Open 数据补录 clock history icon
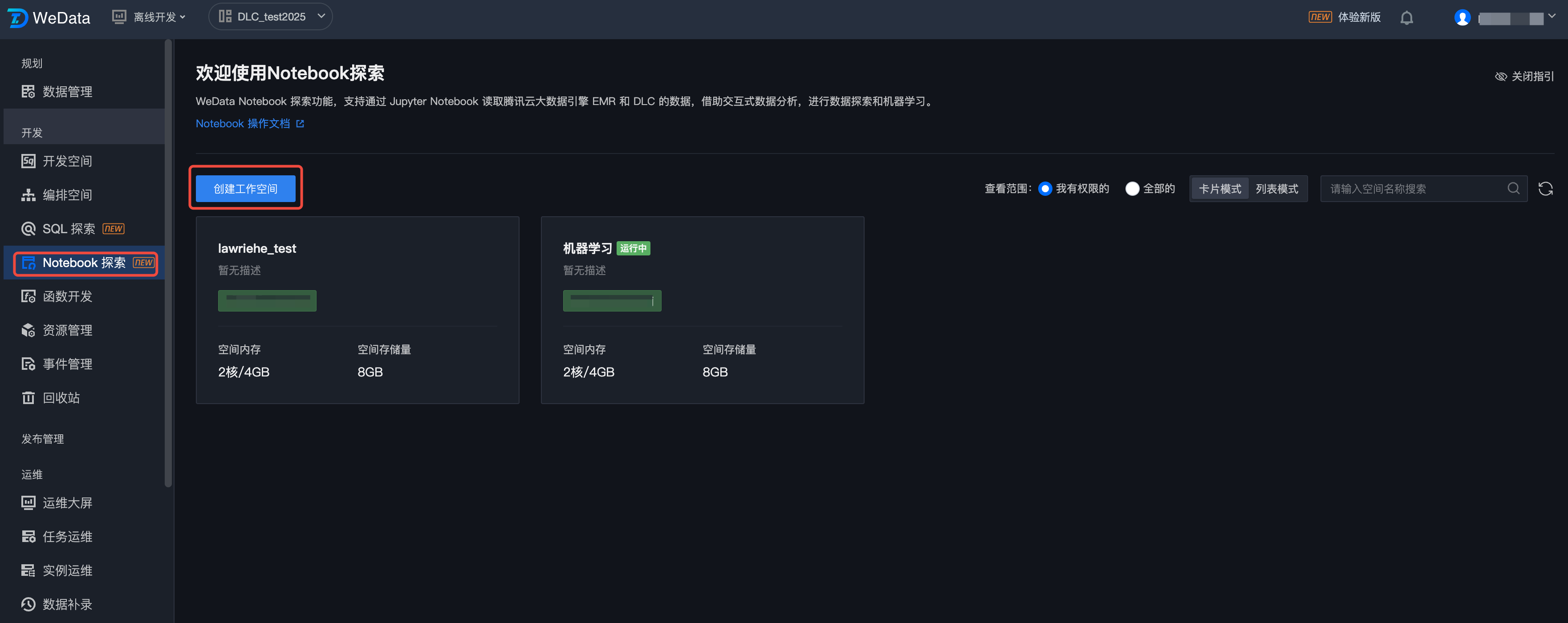 coord(28,604)
